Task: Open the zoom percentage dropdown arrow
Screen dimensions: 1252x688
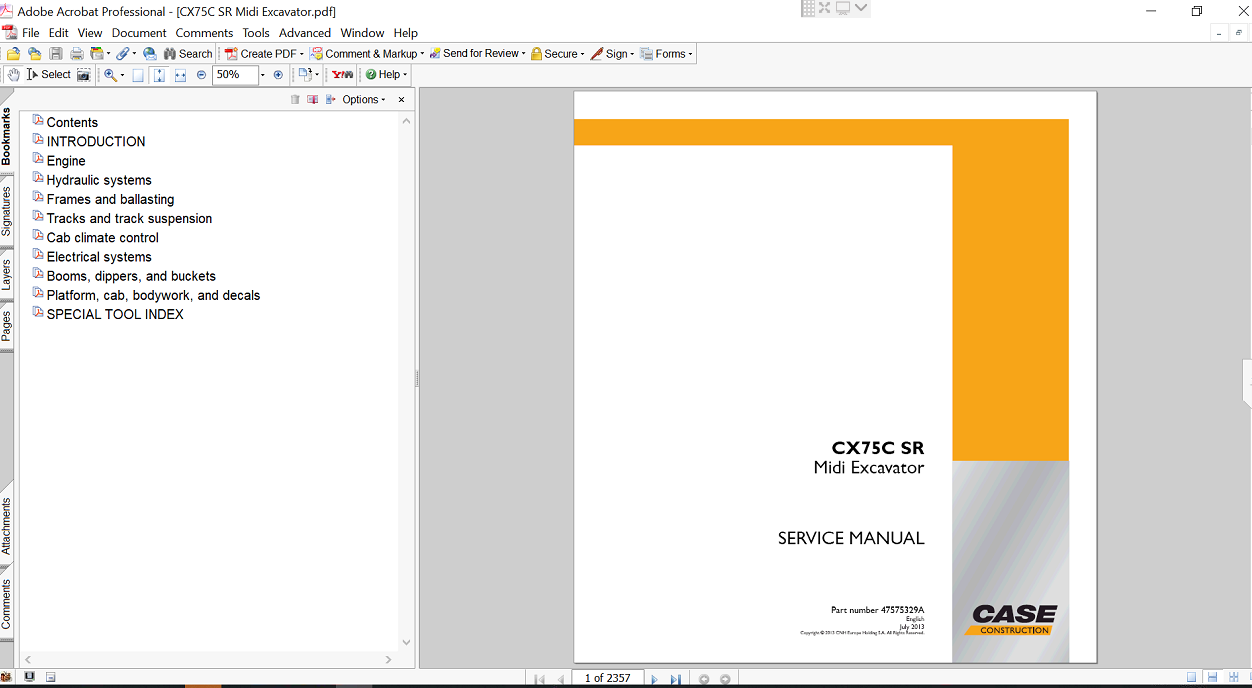Action: 263,75
